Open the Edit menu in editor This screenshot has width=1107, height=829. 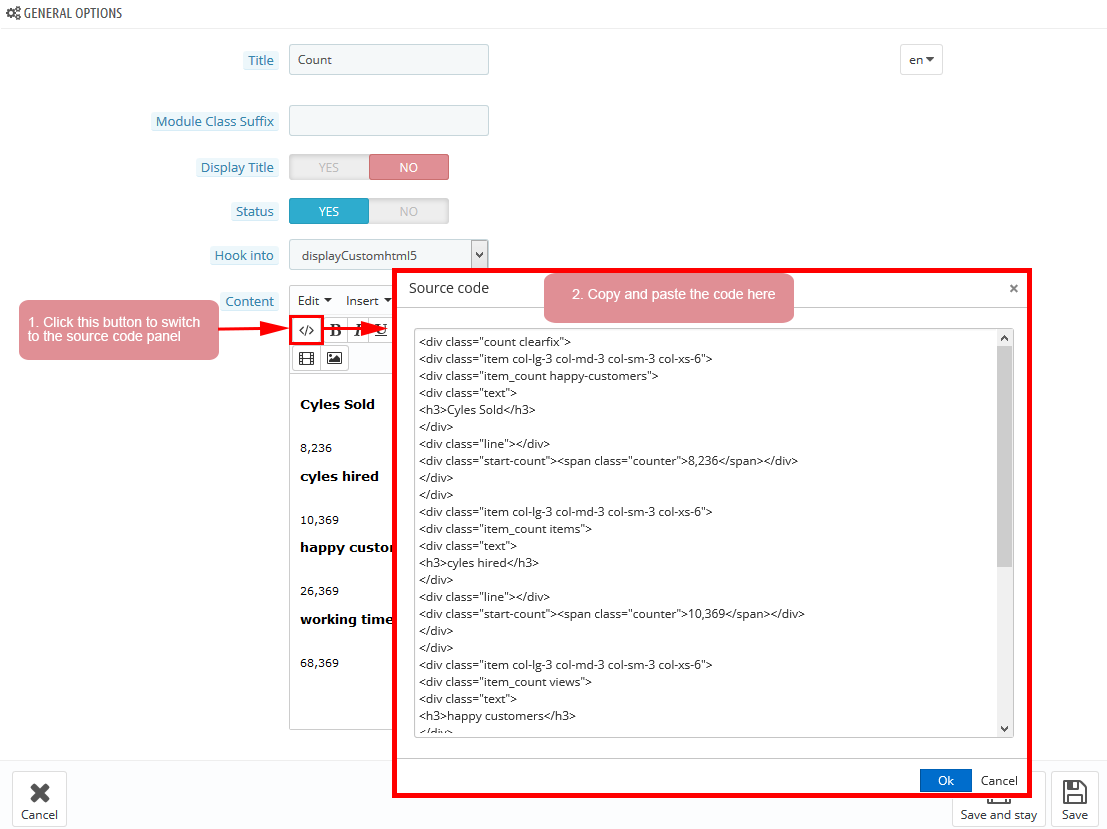314,301
